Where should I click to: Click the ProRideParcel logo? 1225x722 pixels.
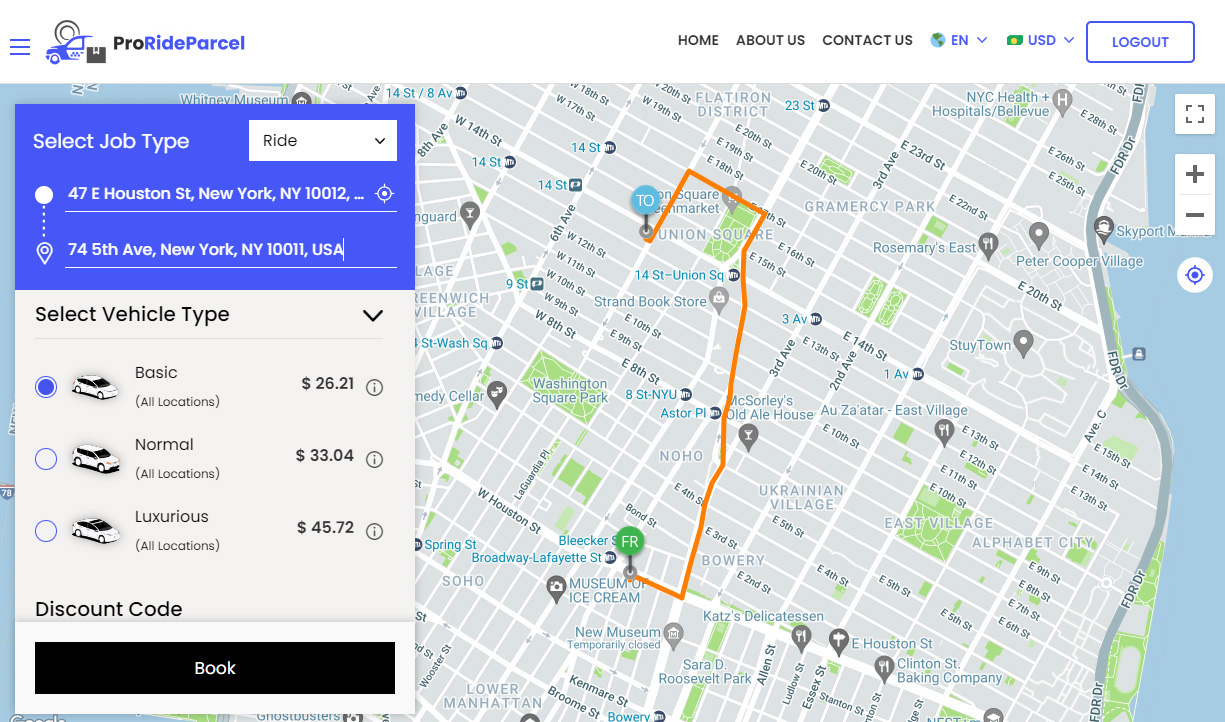pos(145,43)
